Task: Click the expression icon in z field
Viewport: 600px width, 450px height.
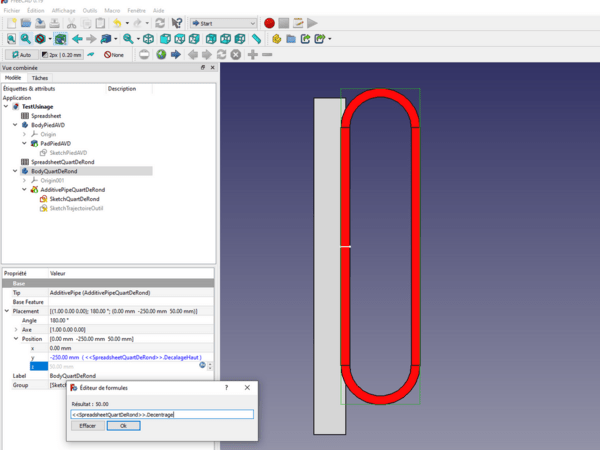Action: (x=203, y=366)
